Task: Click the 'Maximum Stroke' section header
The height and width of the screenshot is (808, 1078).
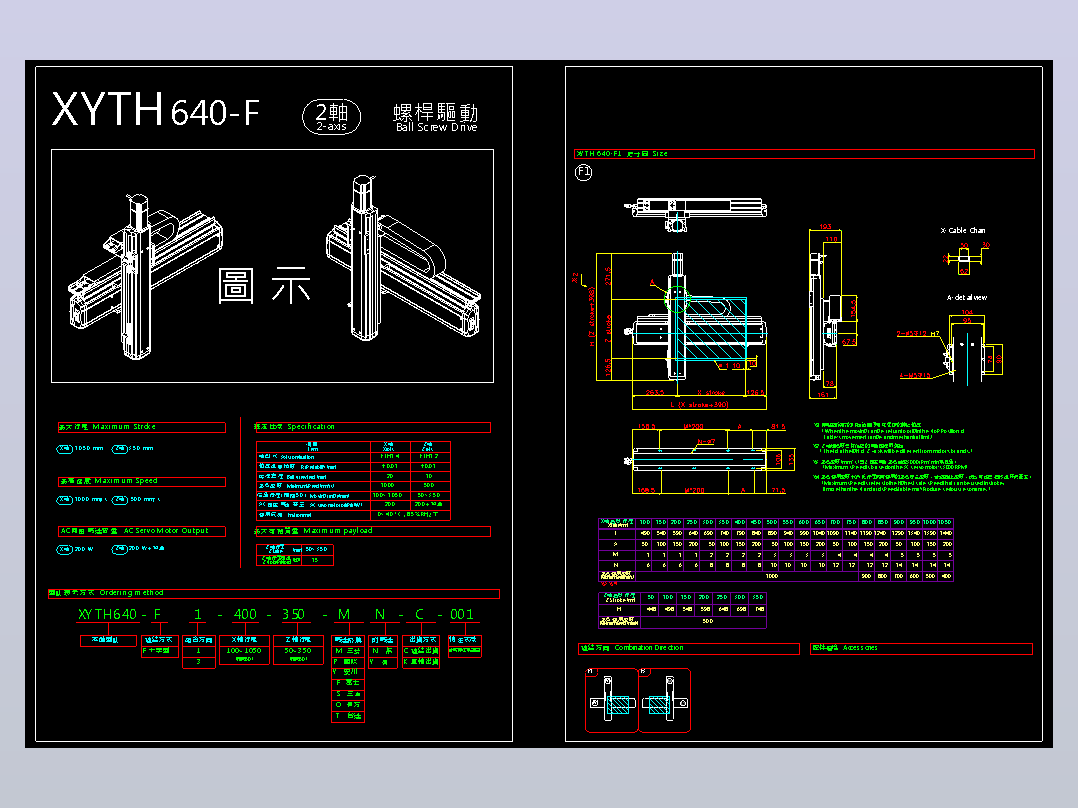Action: (x=142, y=427)
